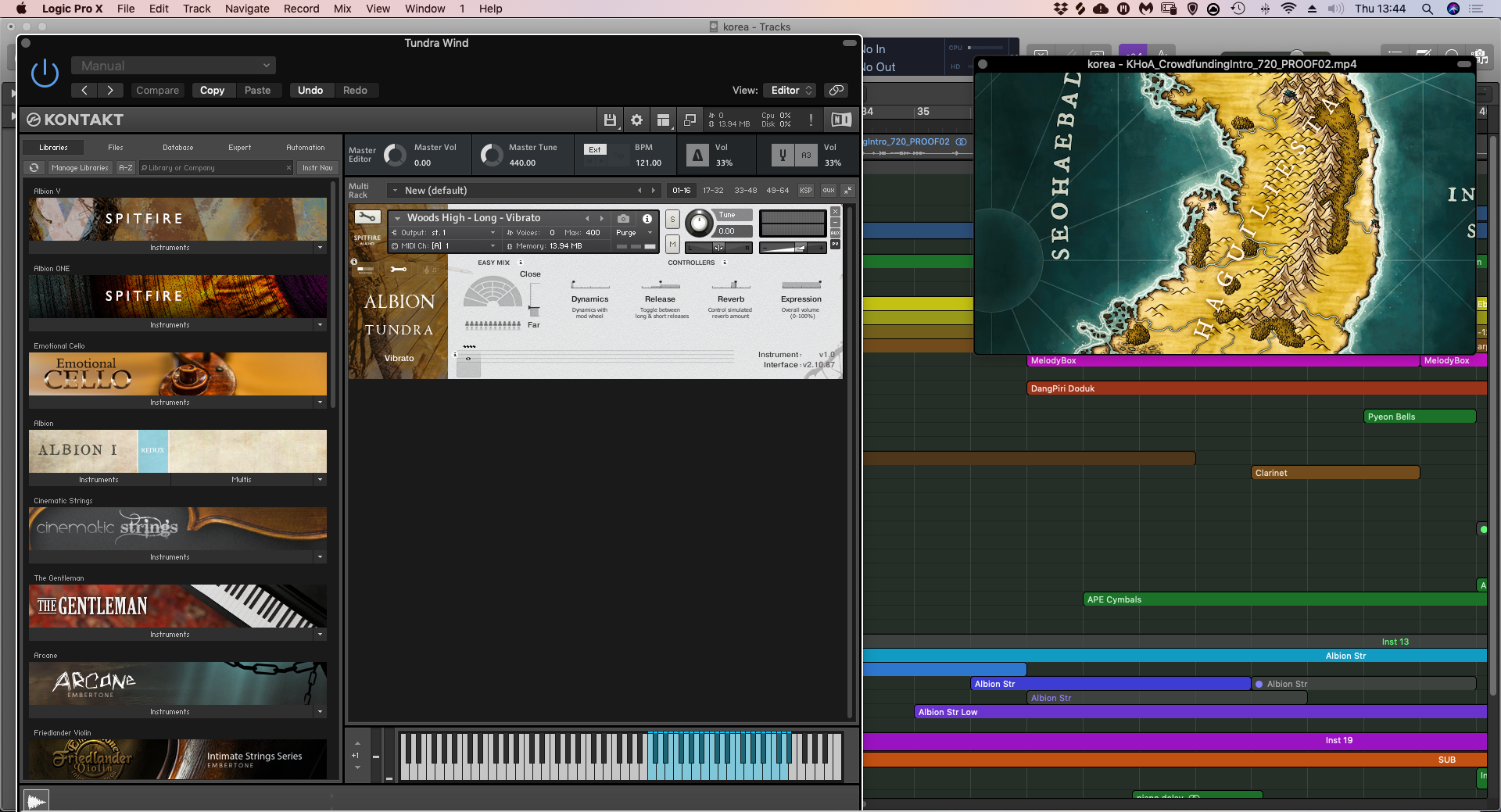Screen dimensions: 1501x812
Task: Open Kontakt save/files menu (floppy disk icon)
Action: 610,120
